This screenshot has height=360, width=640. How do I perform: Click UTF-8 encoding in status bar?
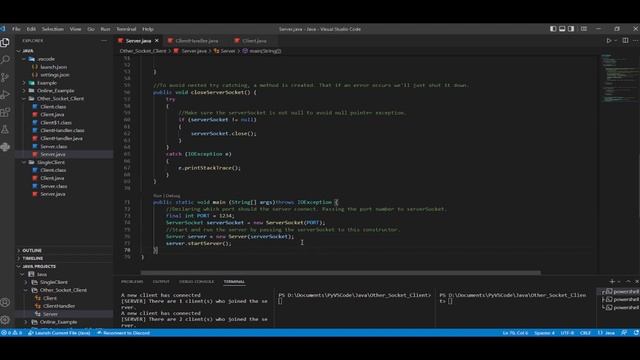567,333
